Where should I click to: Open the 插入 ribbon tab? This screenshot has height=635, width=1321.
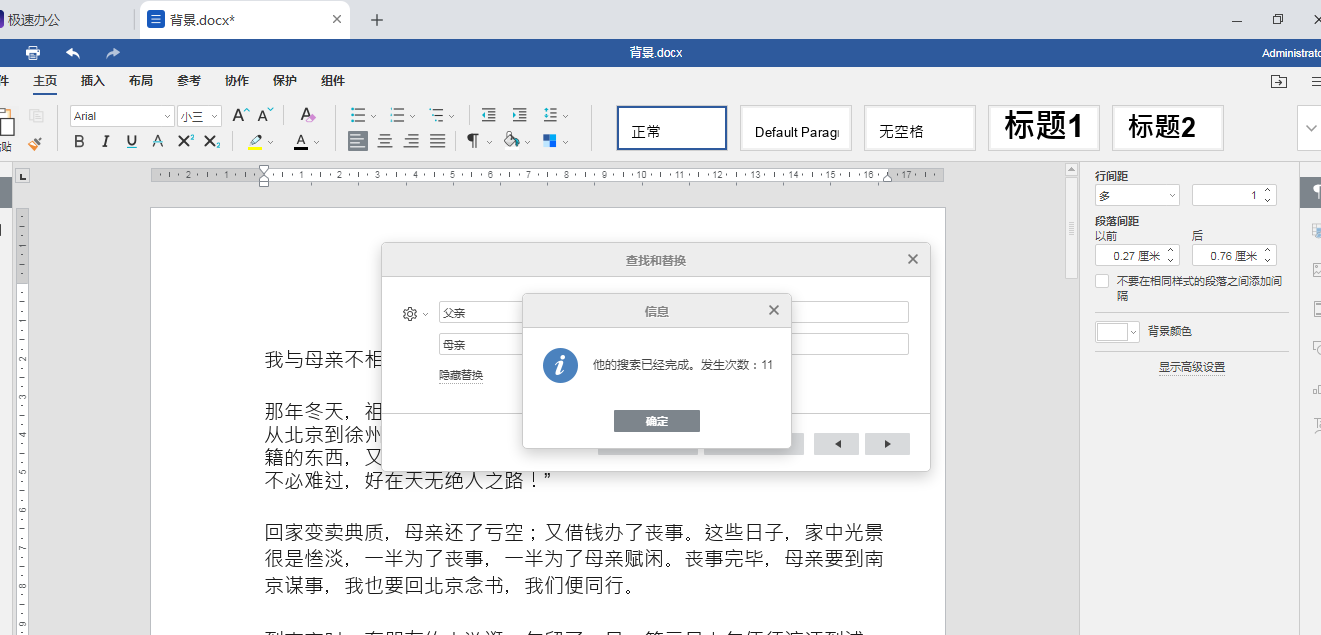93,81
